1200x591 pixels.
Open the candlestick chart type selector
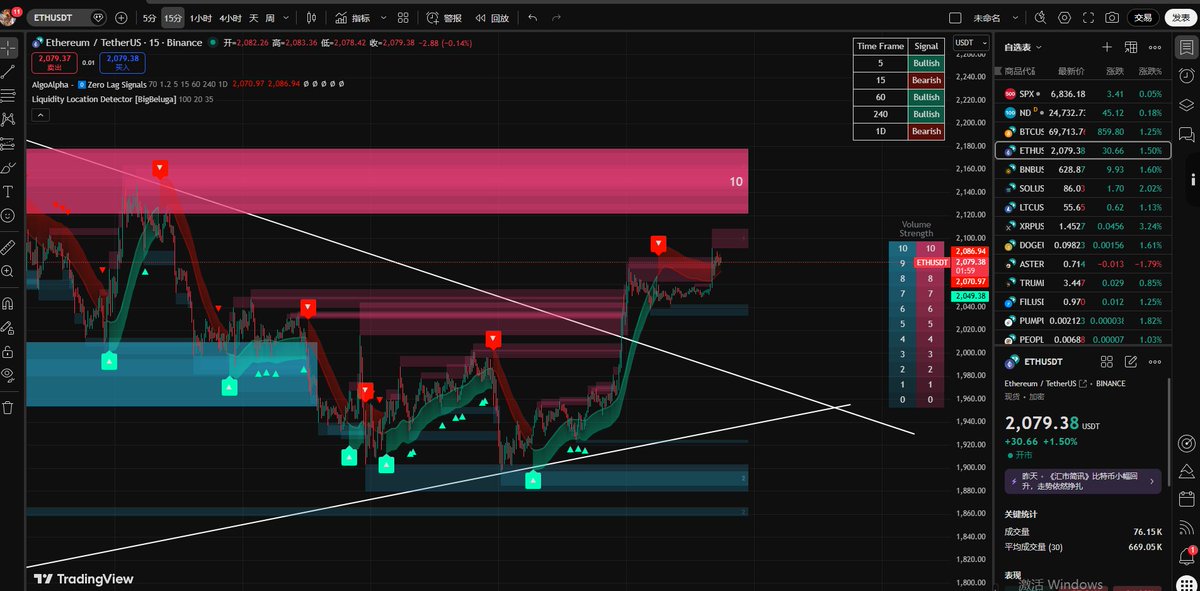(x=311, y=18)
